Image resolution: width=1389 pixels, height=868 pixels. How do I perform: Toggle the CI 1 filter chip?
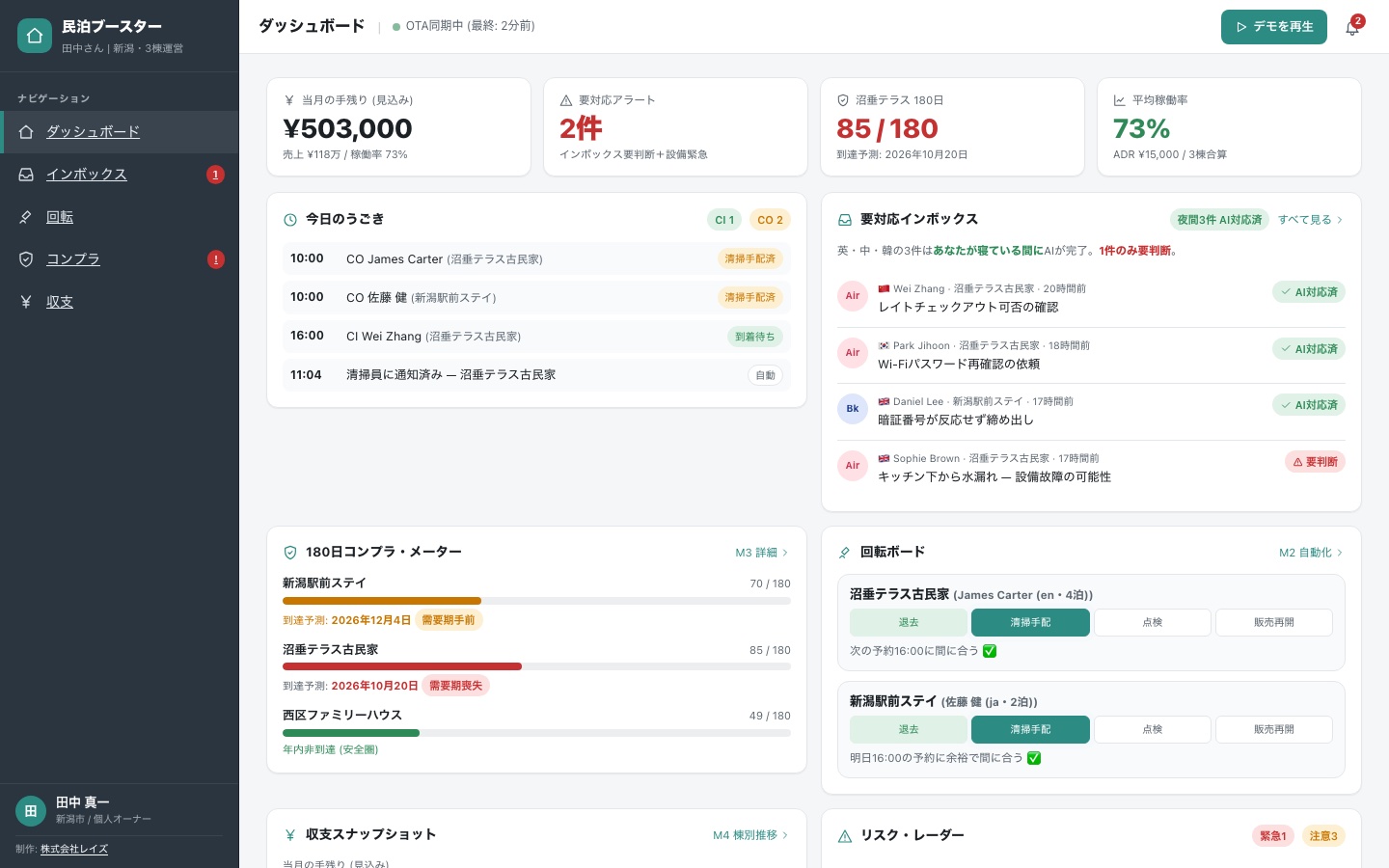point(724,220)
